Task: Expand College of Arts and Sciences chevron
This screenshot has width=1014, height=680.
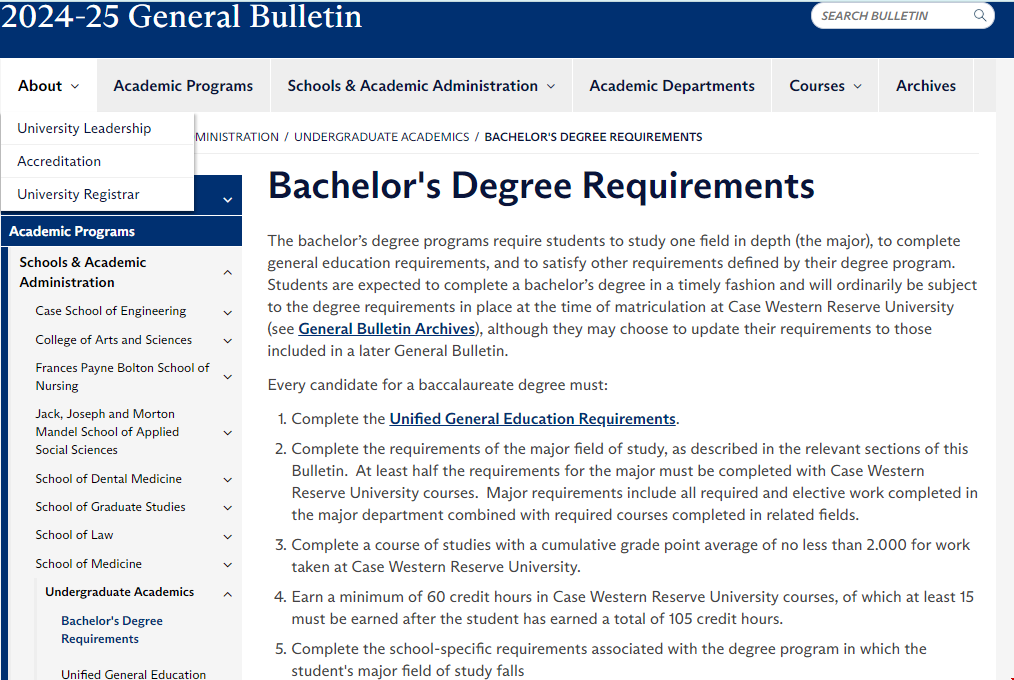Action: (x=228, y=341)
